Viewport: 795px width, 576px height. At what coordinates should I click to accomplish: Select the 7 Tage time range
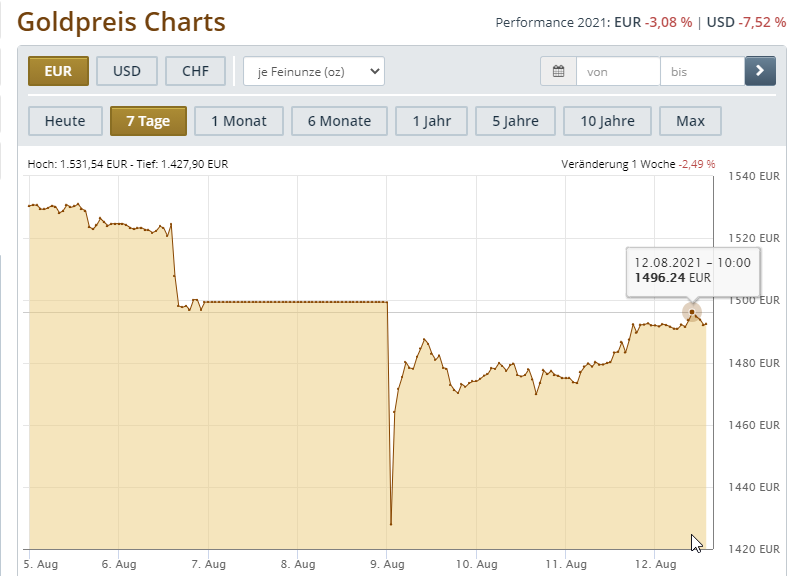[x=148, y=121]
